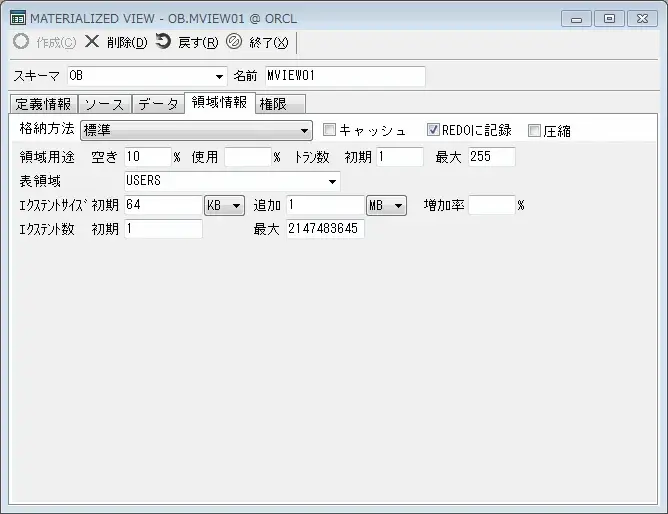668x514 pixels.
Task: Click the エクステントサイズ 初期 field with 64
Action: (163, 205)
